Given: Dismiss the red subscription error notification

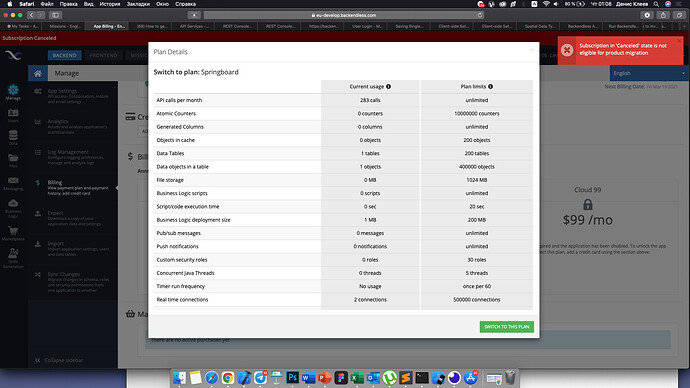Looking at the screenshot, I should 679,40.
